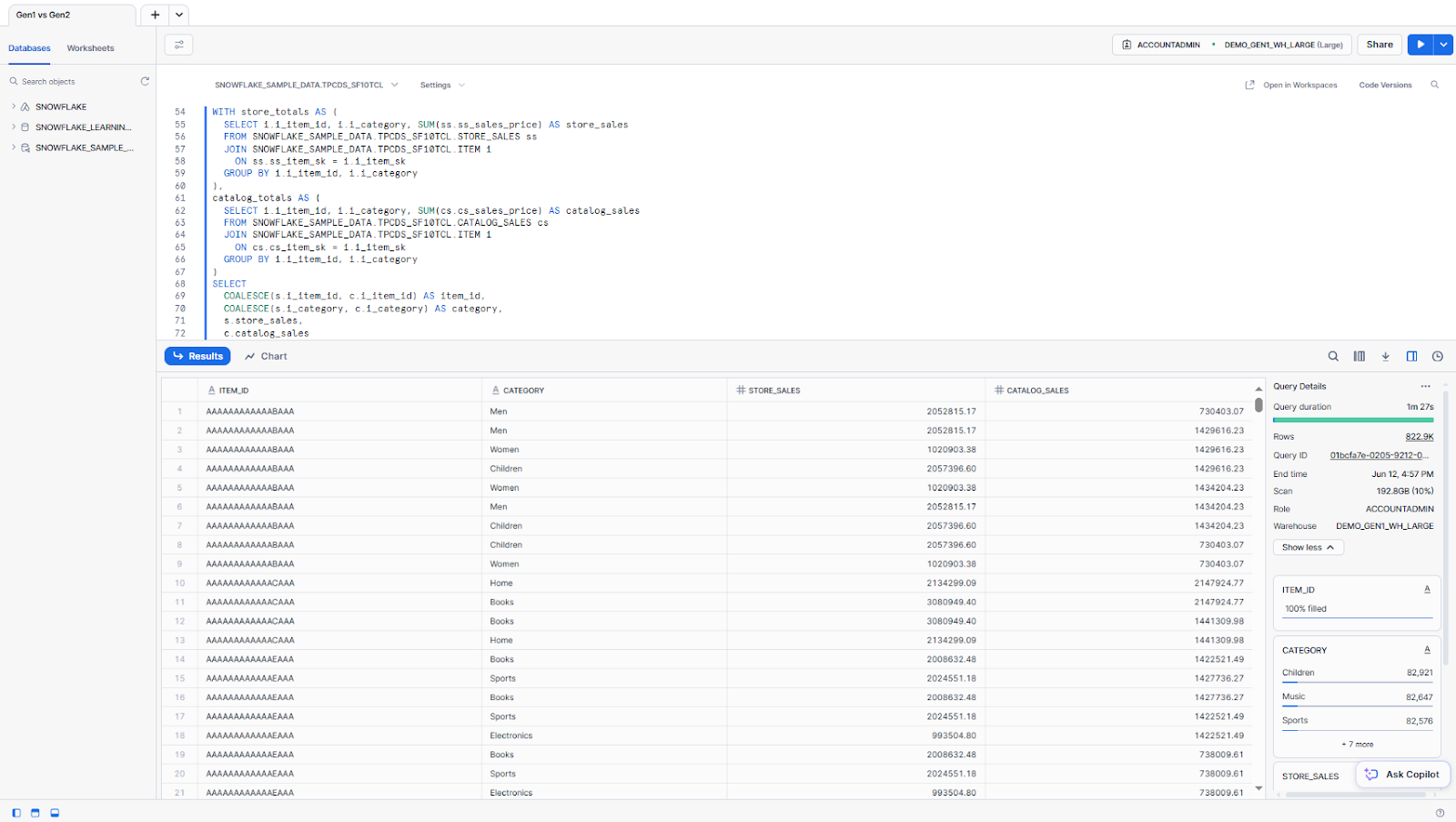Click the editor search magnifier icon
This screenshot has width=1456, height=822.
(x=1435, y=85)
